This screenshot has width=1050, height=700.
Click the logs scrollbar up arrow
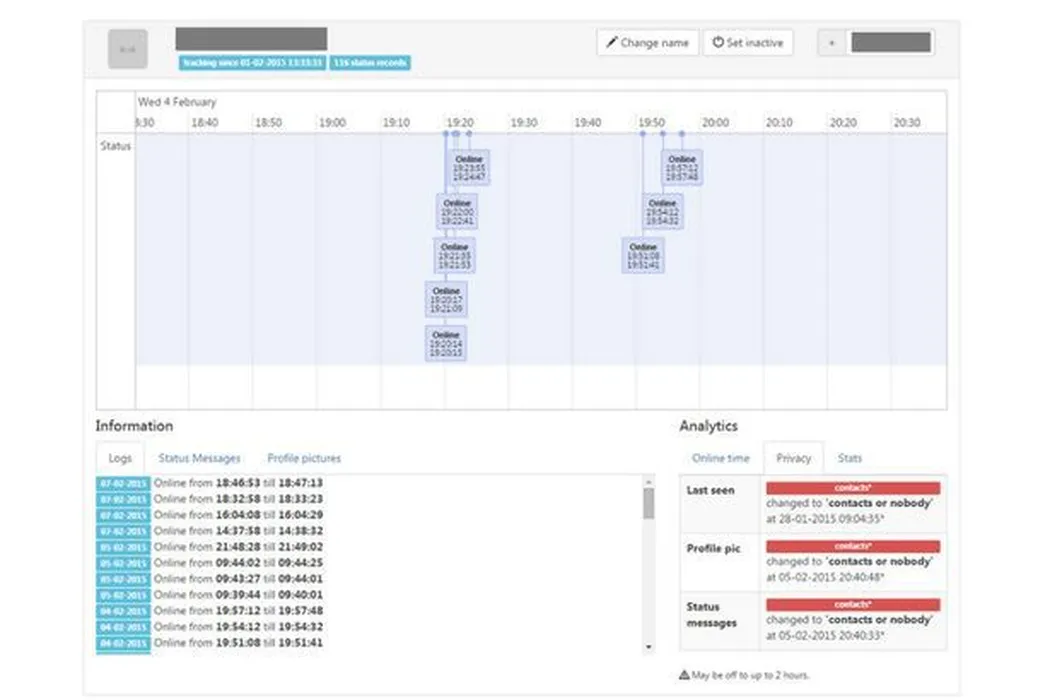(648, 482)
